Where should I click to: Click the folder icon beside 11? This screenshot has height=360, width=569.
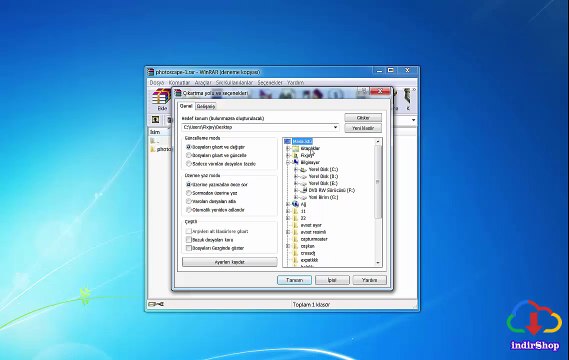click(295, 211)
